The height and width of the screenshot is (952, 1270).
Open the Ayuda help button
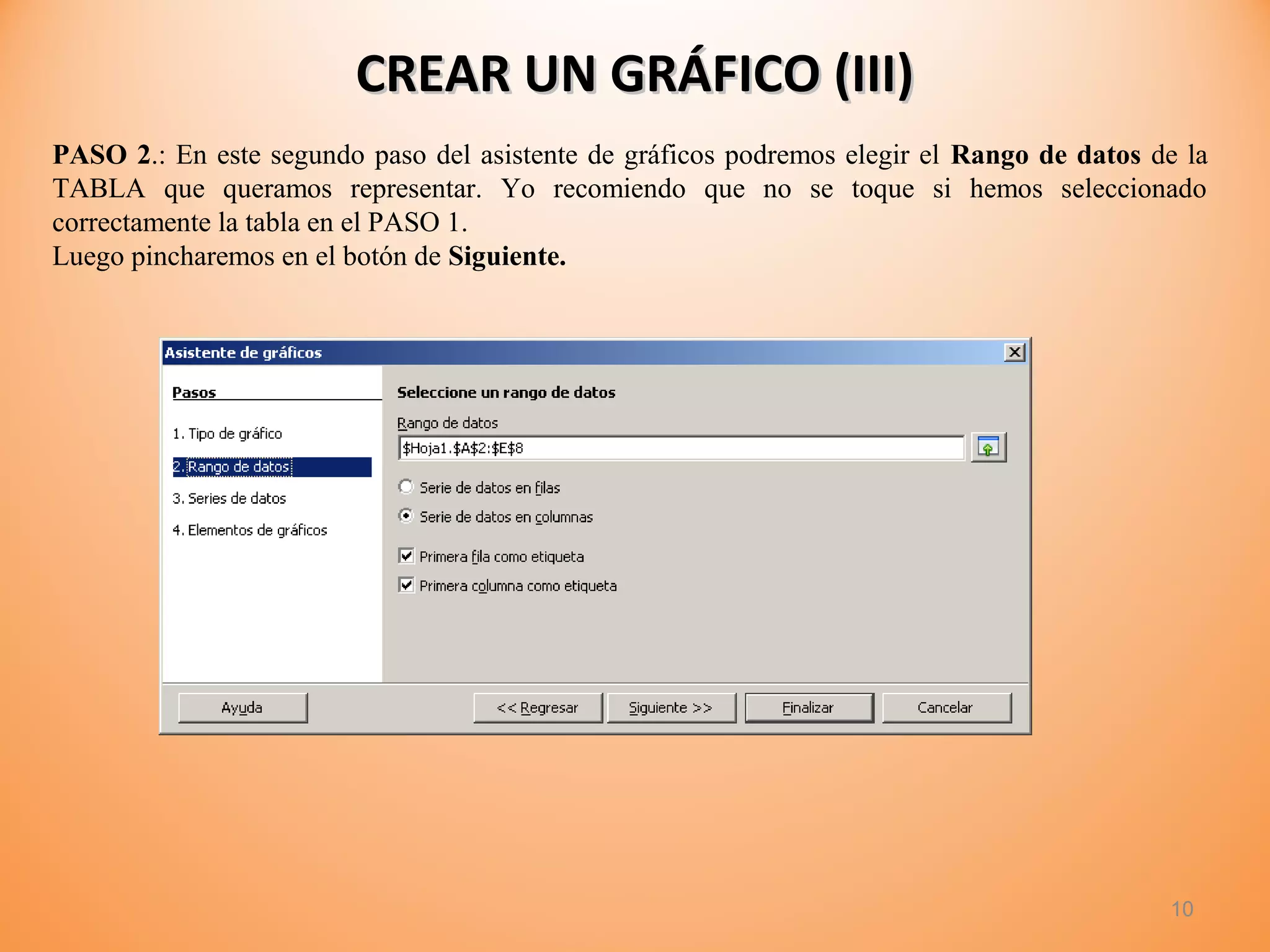coord(242,708)
